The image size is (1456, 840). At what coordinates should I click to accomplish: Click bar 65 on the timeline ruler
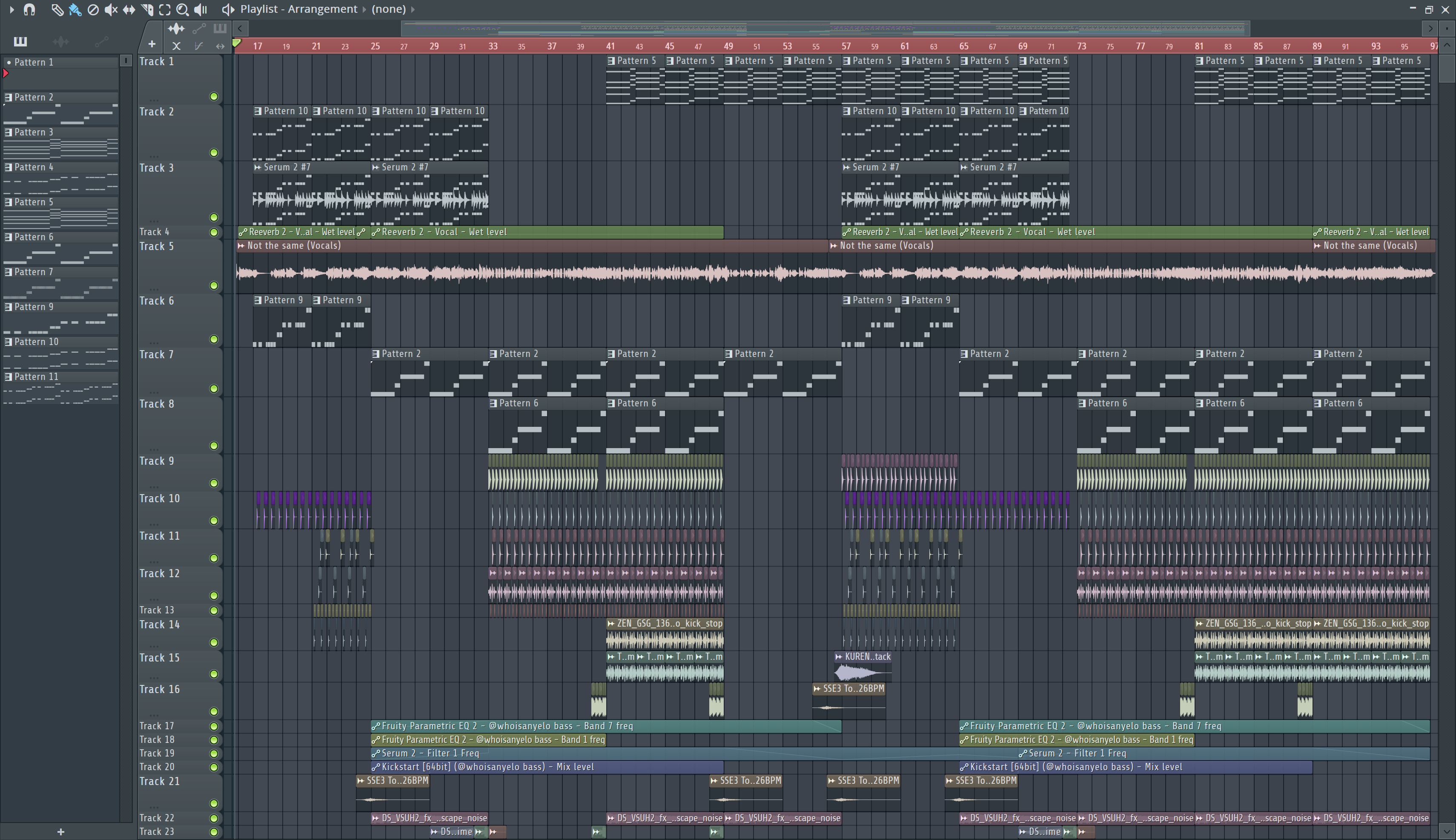[x=963, y=46]
